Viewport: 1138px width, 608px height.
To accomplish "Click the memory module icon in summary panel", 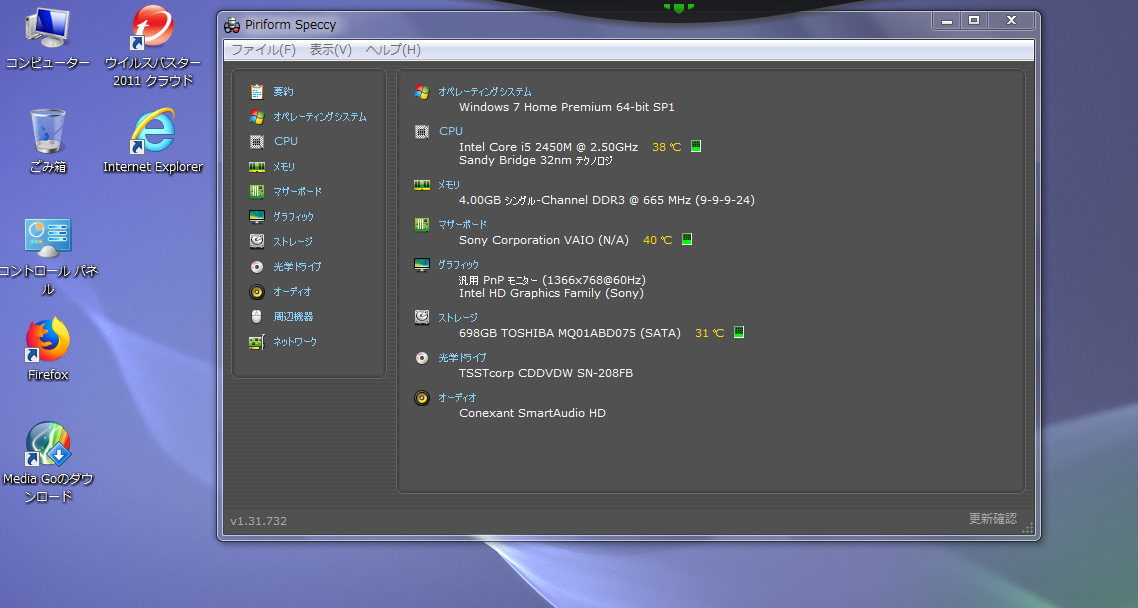I will point(422,185).
